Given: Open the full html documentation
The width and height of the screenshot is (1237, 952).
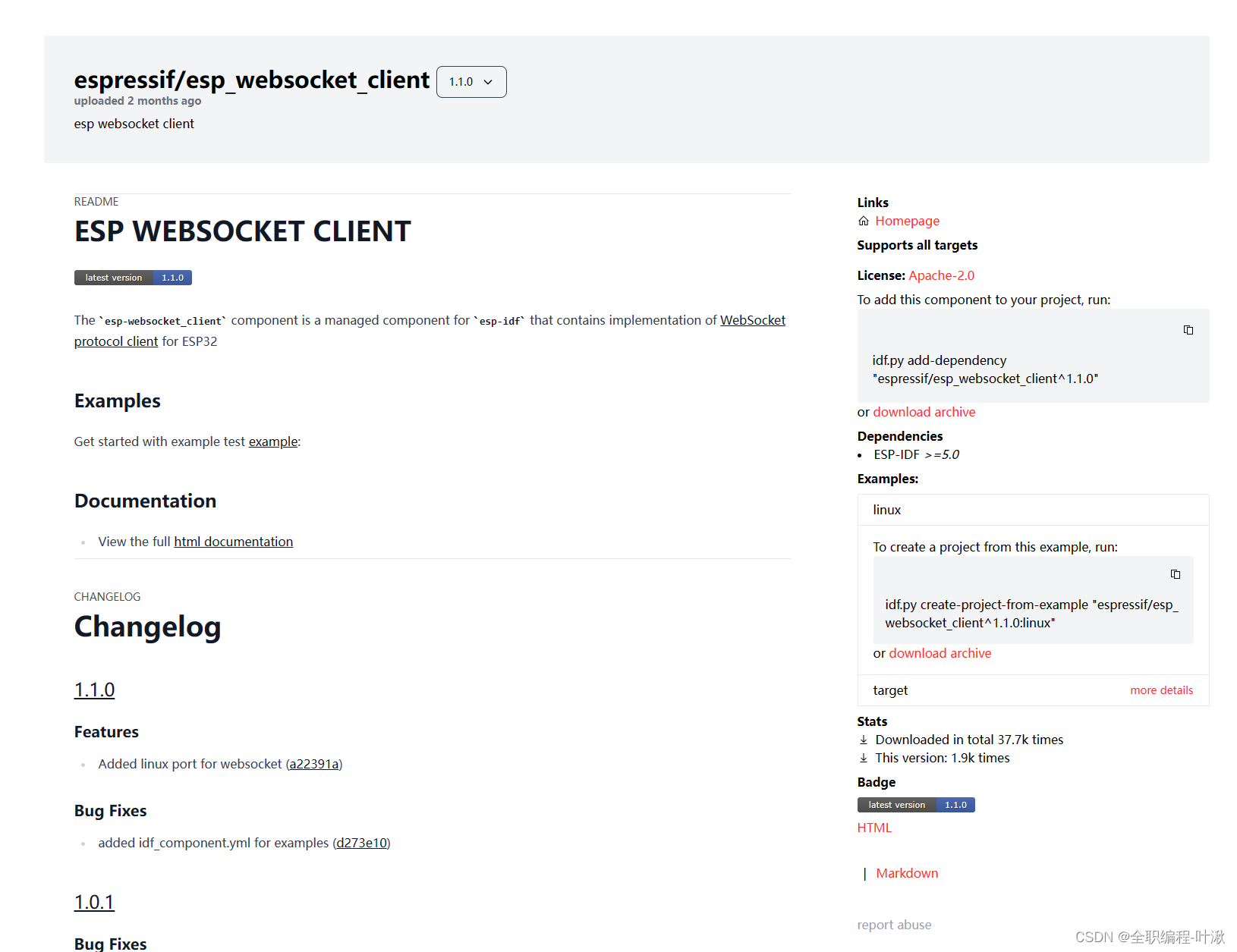Looking at the screenshot, I should click(x=233, y=541).
